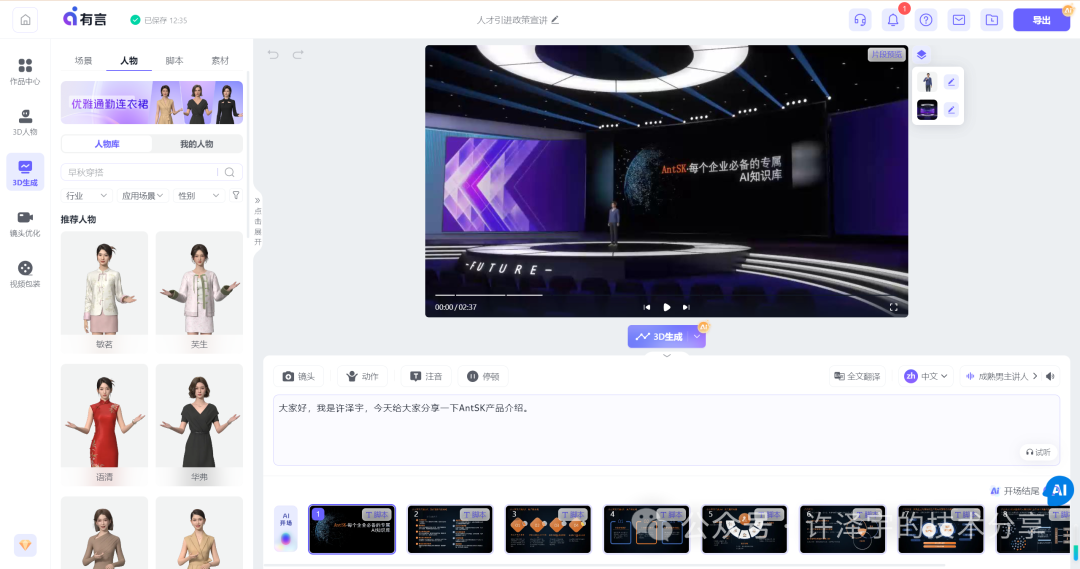
Task: Switch to the 场景 tab
Action: click(83, 61)
